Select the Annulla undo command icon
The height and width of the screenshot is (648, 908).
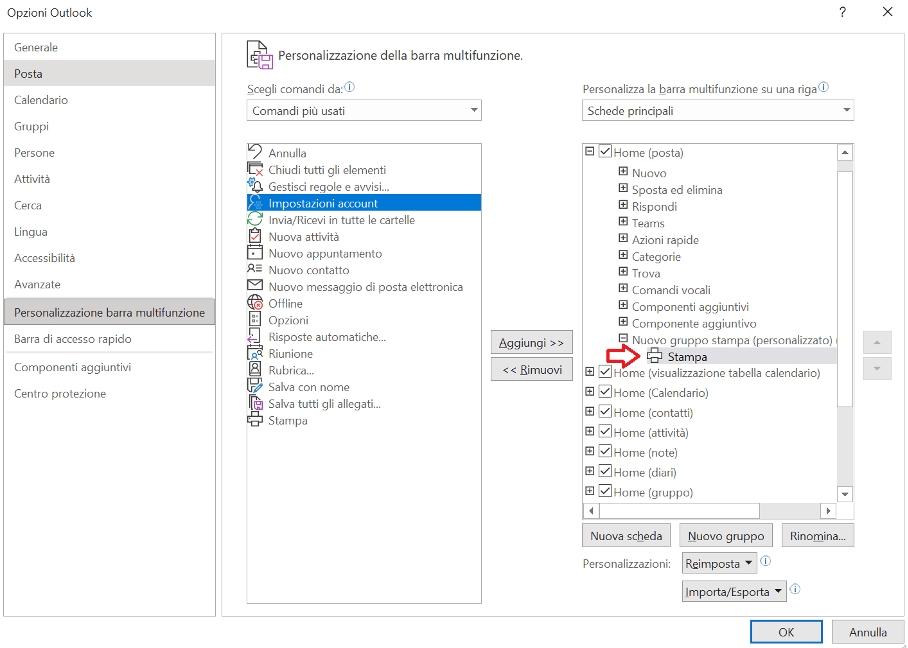click(x=255, y=152)
